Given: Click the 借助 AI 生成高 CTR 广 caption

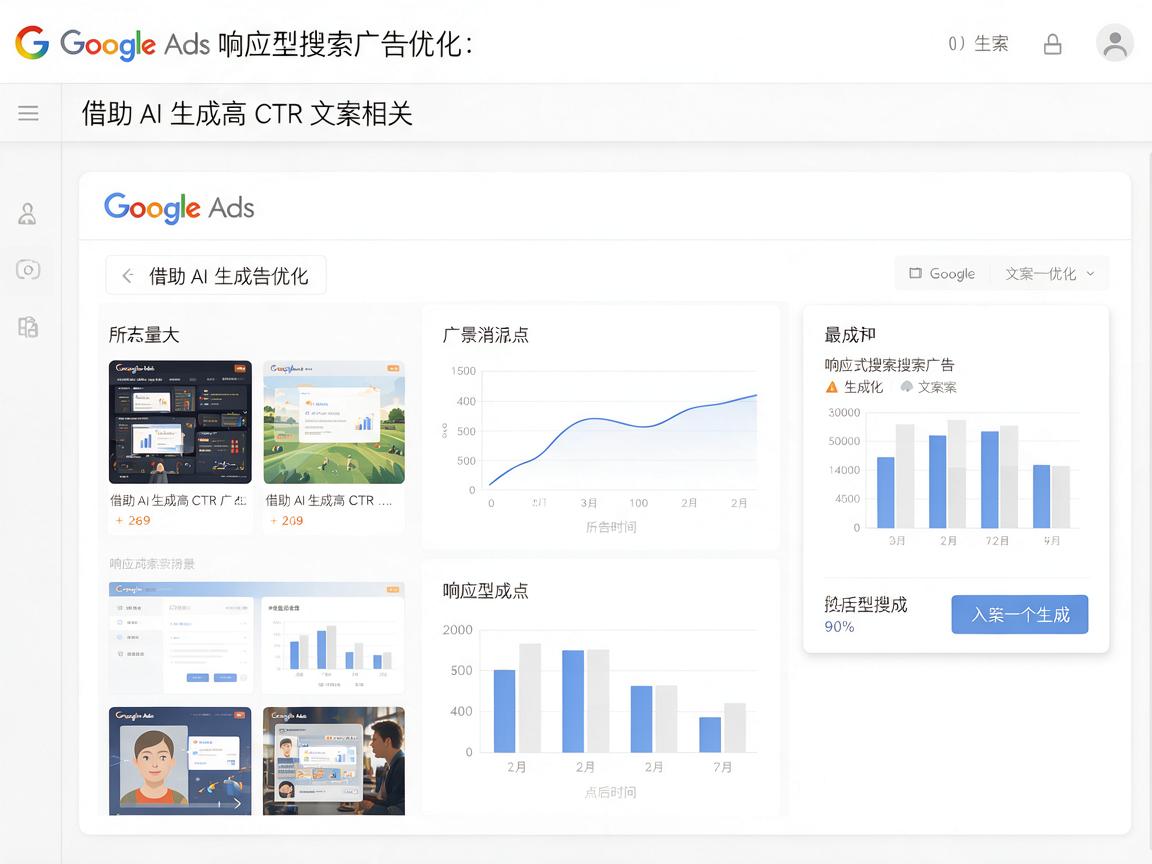Looking at the screenshot, I should 178,500.
